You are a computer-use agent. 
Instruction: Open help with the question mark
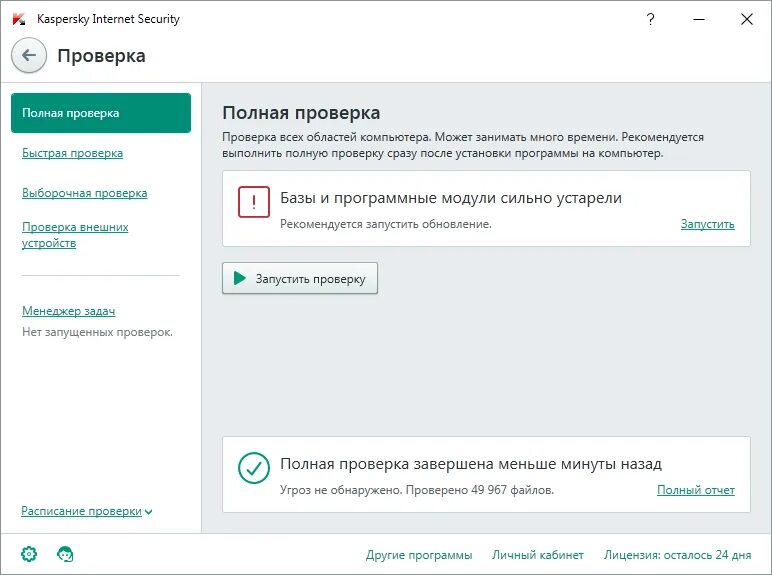click(650, 19)
